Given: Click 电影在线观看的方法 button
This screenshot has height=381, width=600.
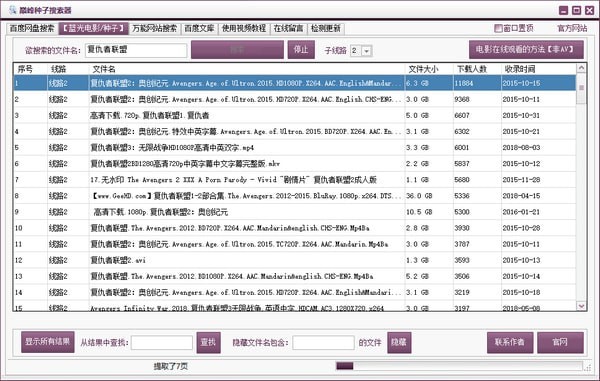Looking at the screenshot, I should [x=526, y=49].
